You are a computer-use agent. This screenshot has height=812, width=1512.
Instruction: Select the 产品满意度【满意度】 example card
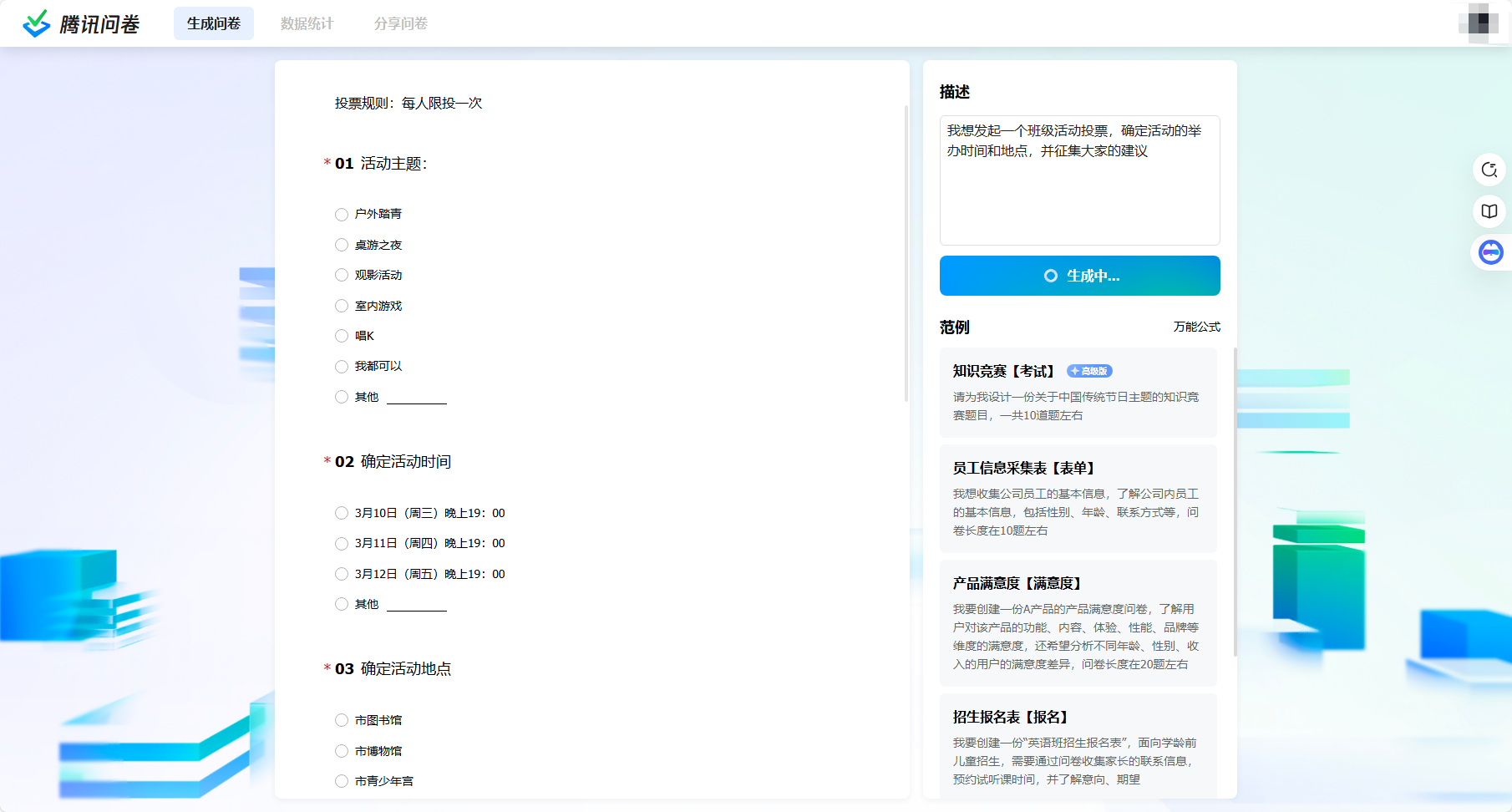1078,622
